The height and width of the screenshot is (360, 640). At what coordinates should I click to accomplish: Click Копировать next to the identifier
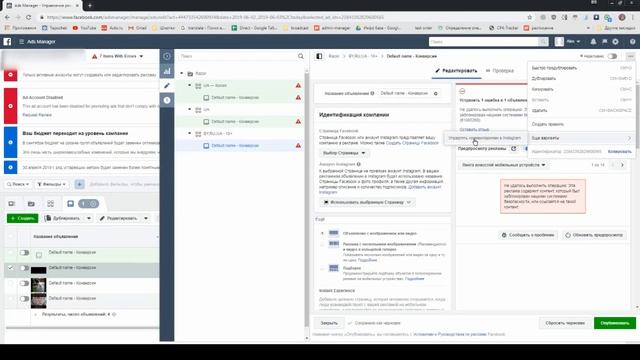620,151
